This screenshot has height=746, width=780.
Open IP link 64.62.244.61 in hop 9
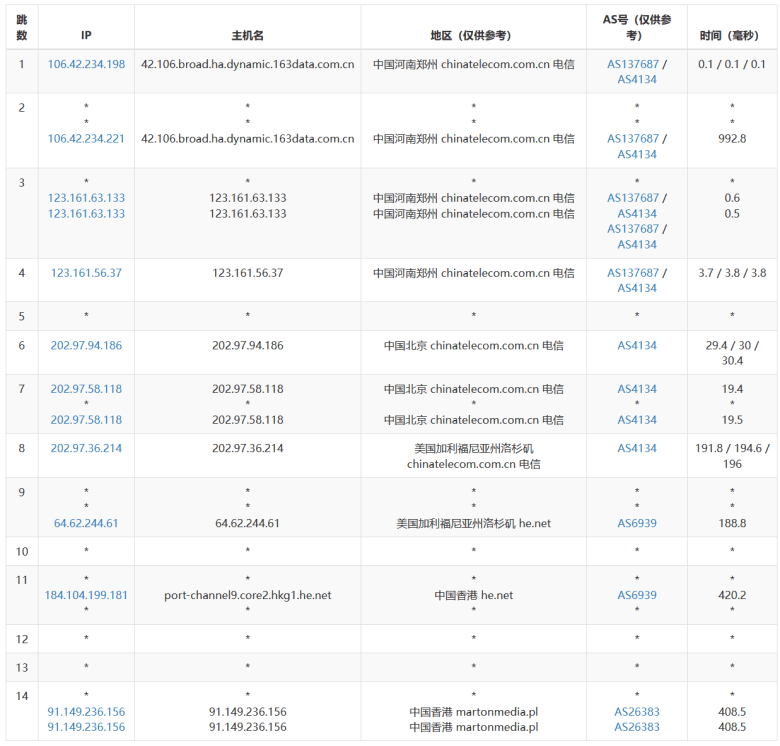pos(86,523)
